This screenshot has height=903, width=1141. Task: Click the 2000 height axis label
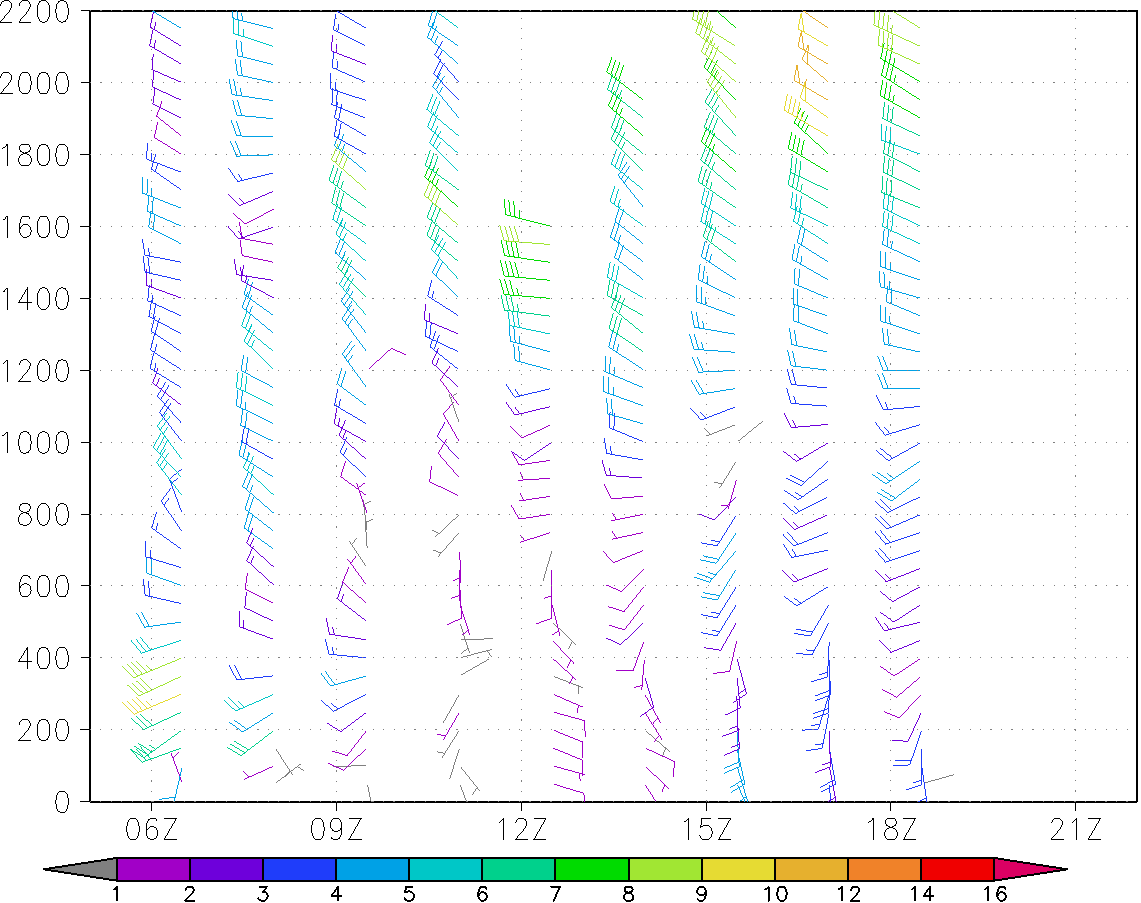[x=35, y=83]
